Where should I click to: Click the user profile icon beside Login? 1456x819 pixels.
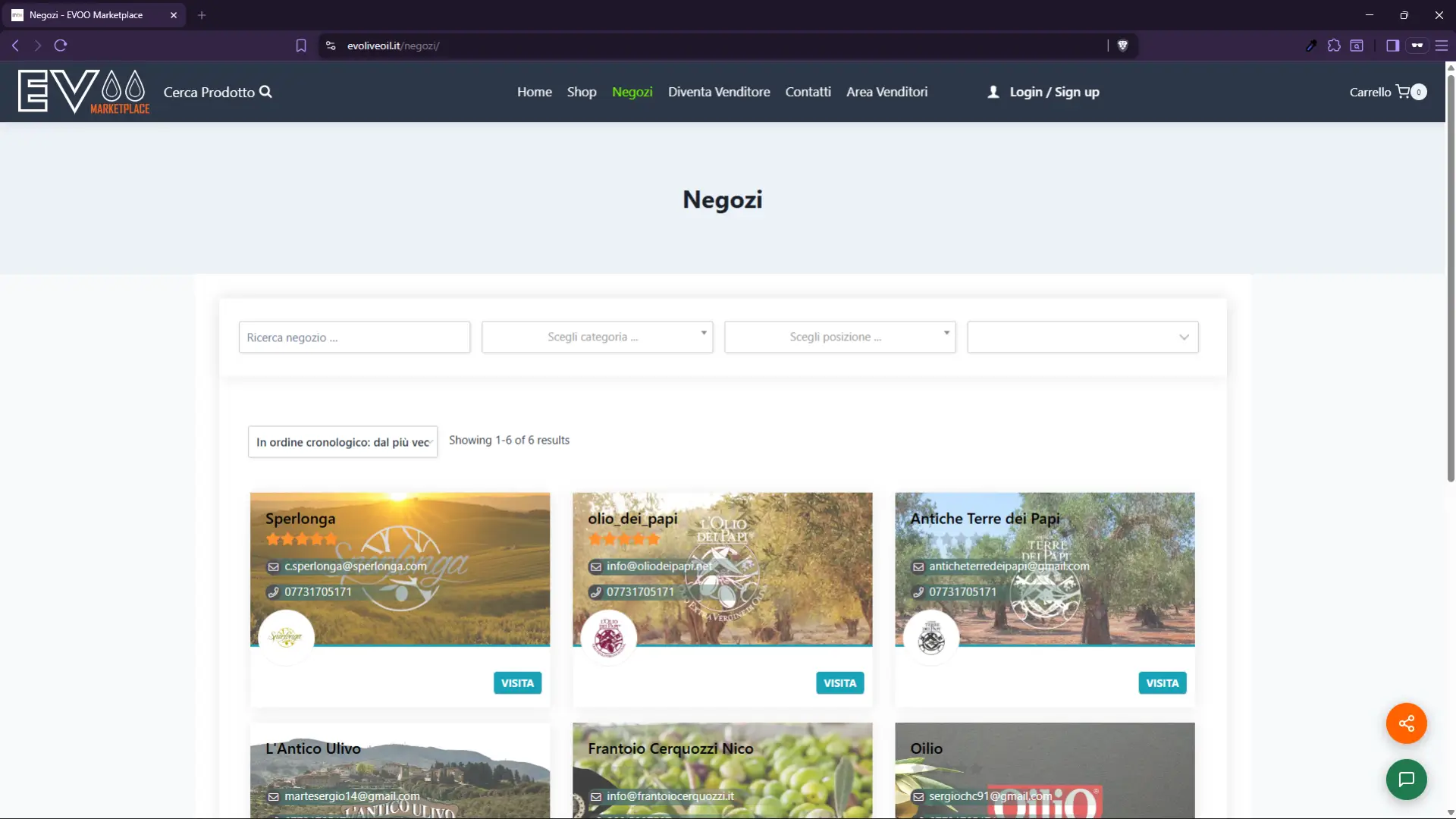point(993,92)
